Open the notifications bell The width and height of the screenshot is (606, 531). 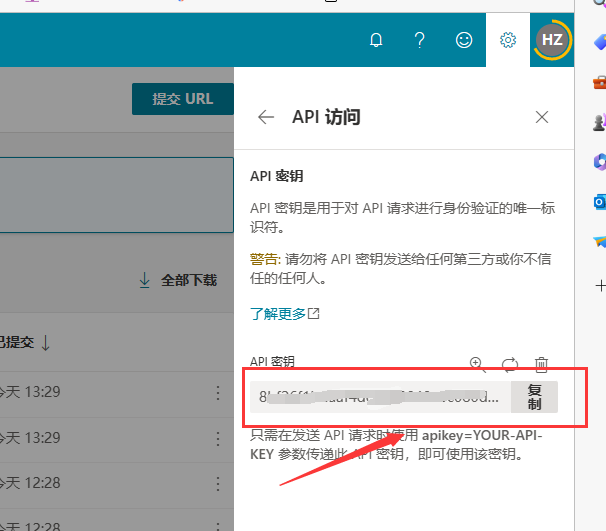click(x=376, y=40)
